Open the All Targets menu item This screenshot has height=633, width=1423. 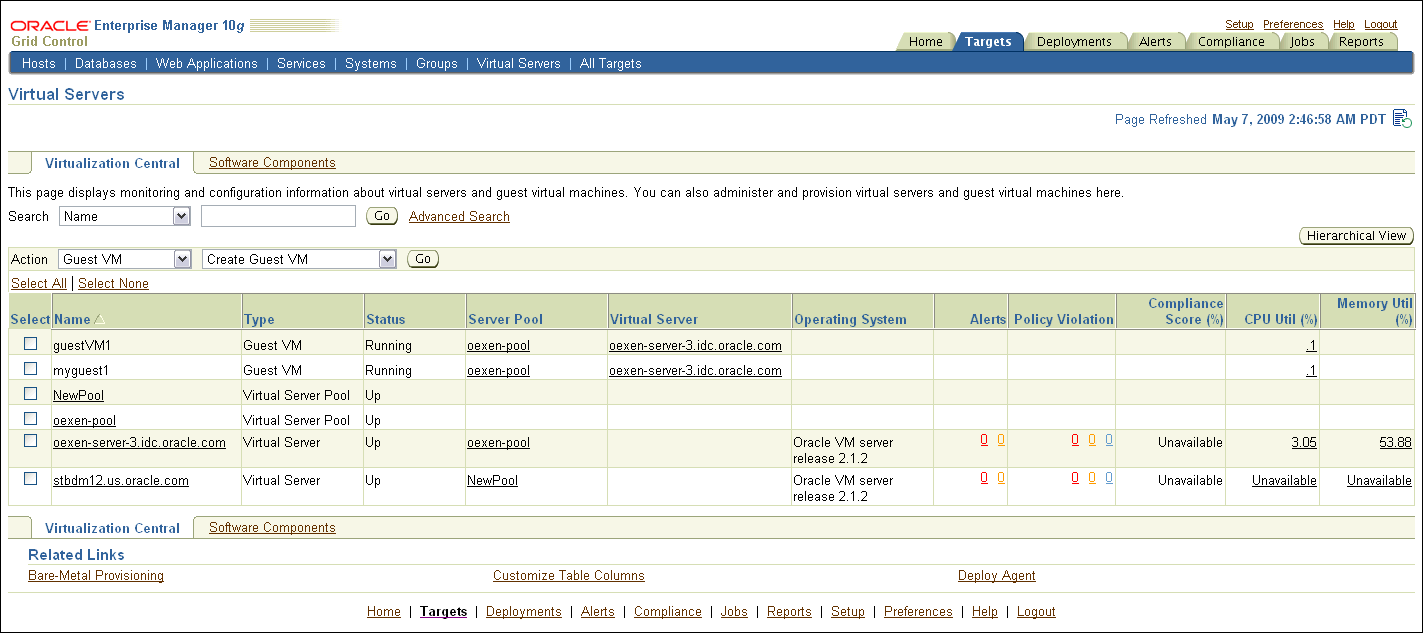(x=610, y=63)
